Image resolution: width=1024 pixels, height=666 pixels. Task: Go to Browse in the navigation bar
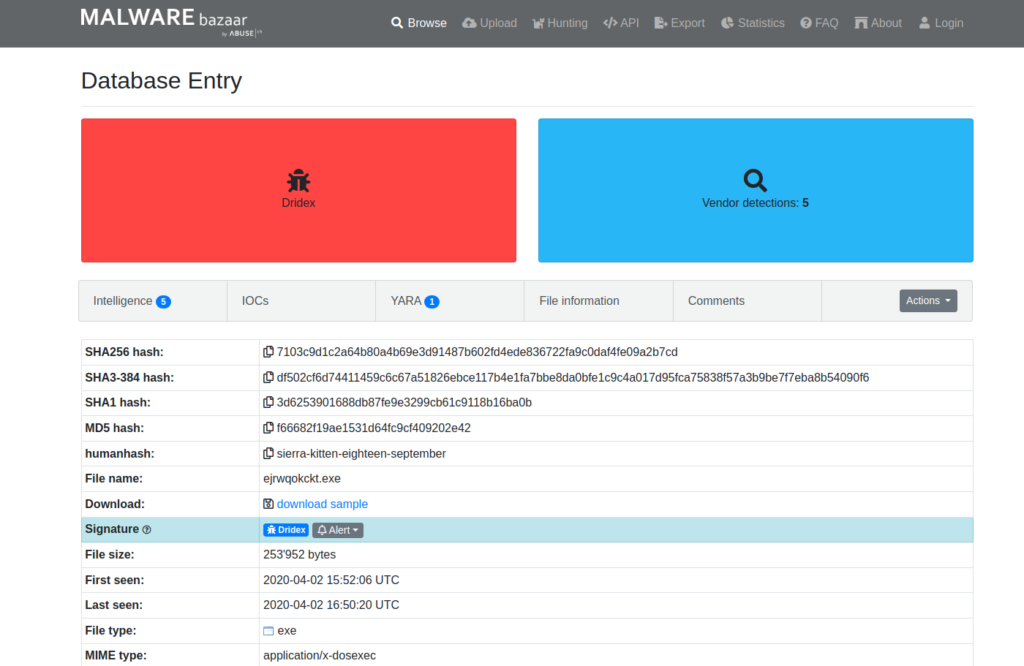click(419, 23)
